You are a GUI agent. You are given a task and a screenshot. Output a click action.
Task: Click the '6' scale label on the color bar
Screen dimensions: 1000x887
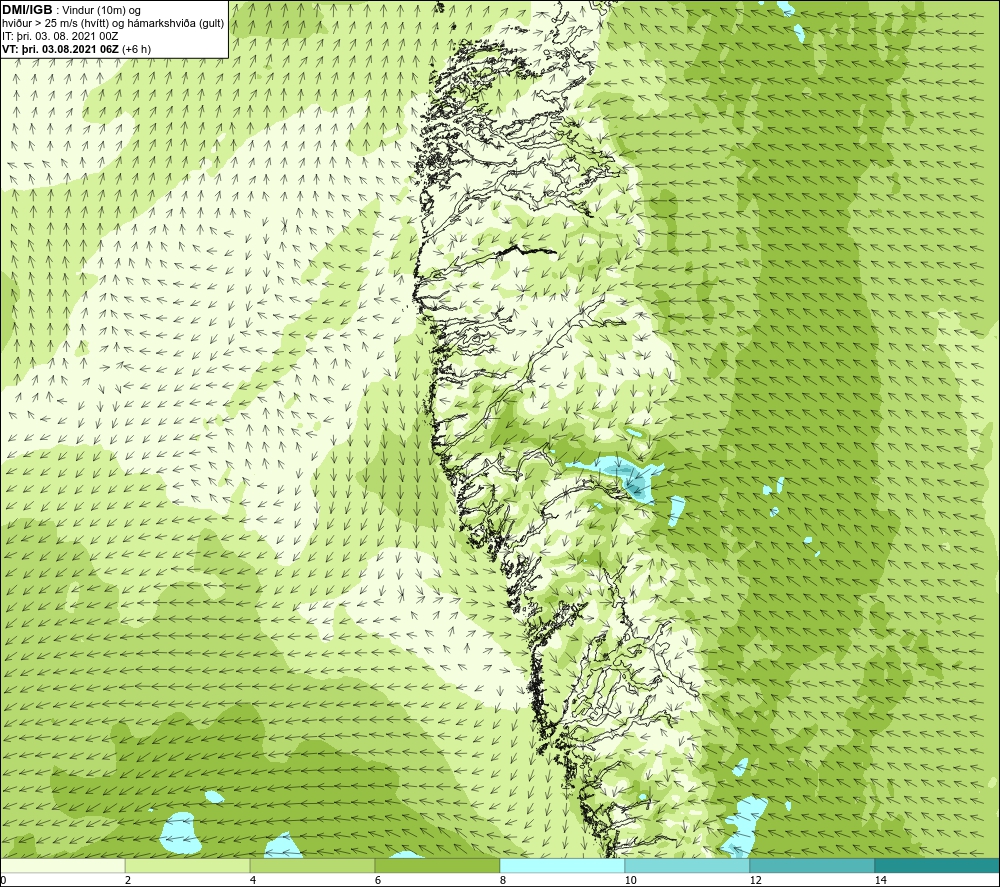tap(378, 880)
